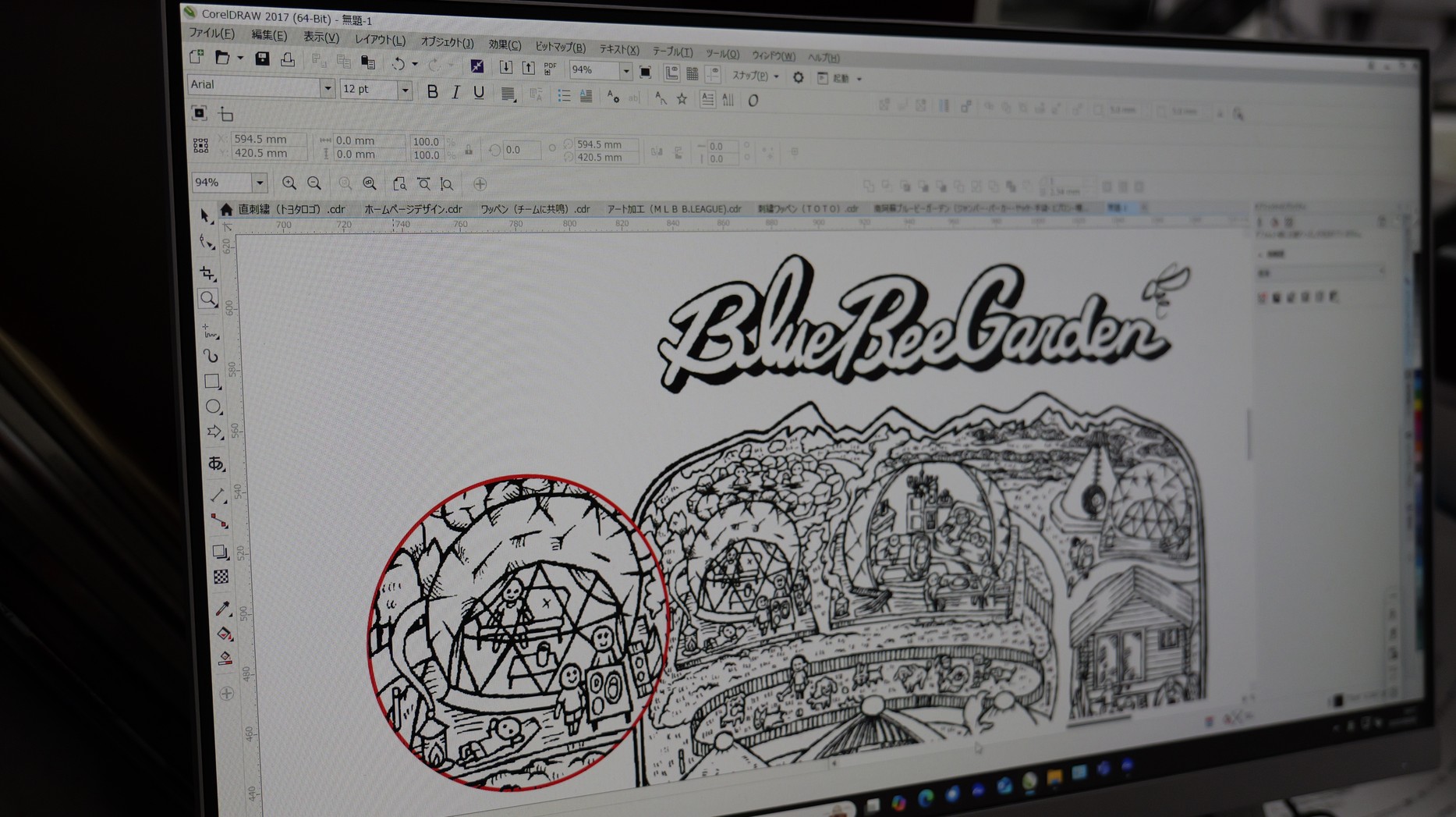Click the 起動 launch button
Screen dimensions: 1456x817
point(839,78)
